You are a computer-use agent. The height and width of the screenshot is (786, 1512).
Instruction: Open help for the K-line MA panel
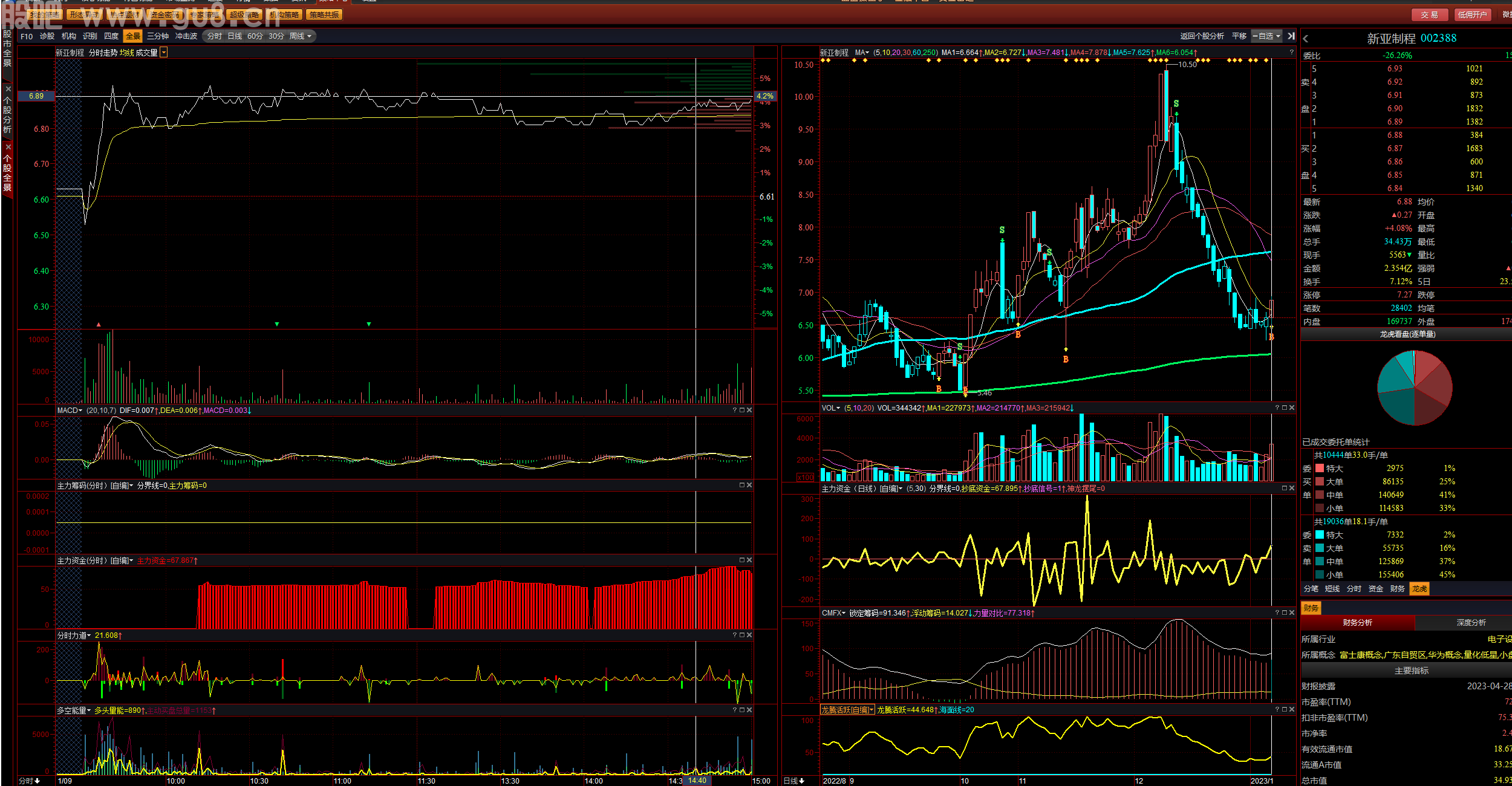(x=1291, y=52)
